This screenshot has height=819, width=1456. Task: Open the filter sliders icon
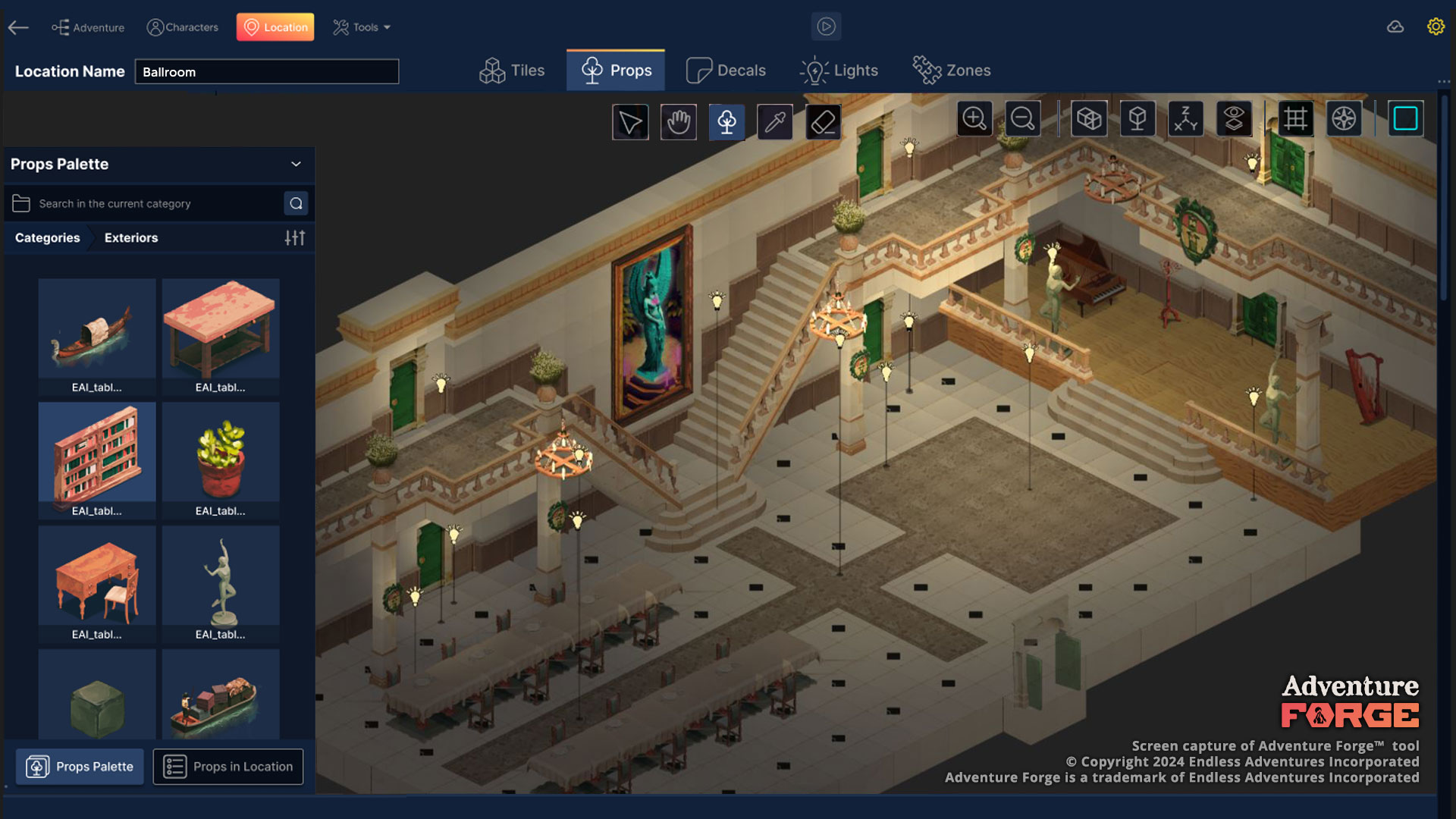click(x=295, y=237)
